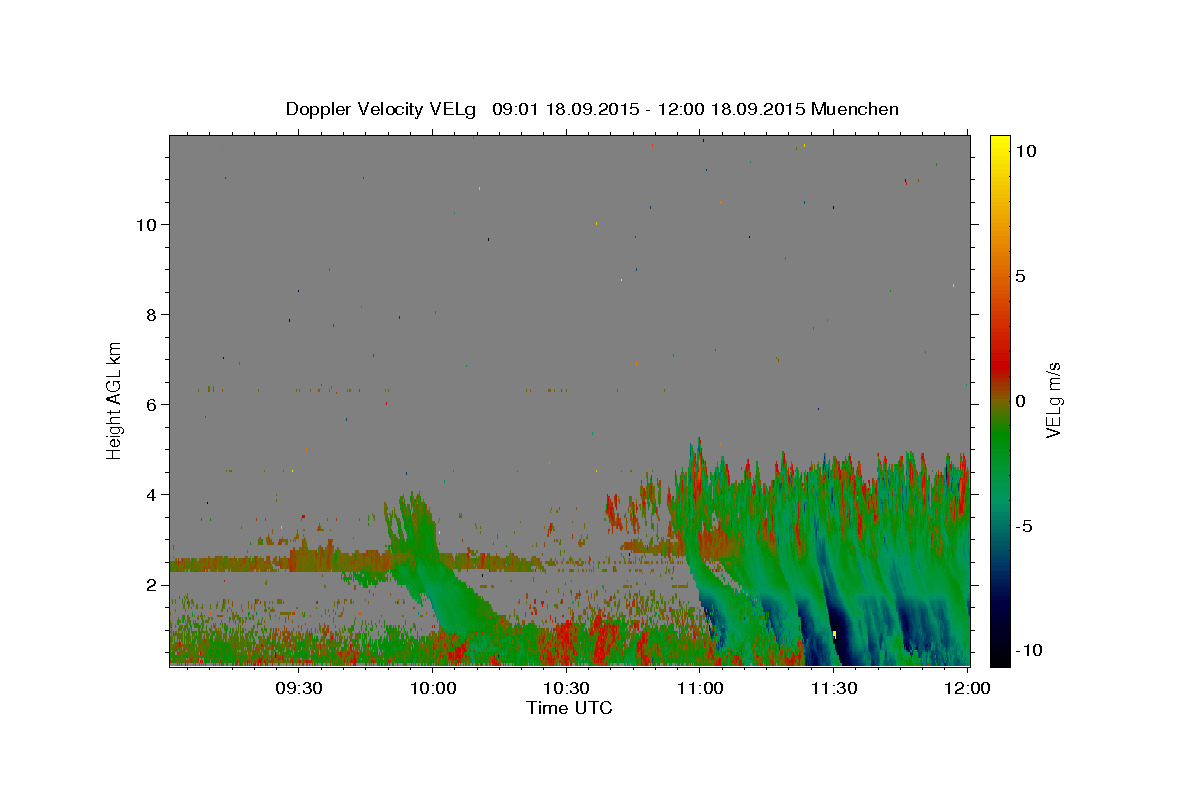Screen dimensions: 1200x800
Task: Click the 'Muenchen' location label in title
Action: (x=856, y=109)
